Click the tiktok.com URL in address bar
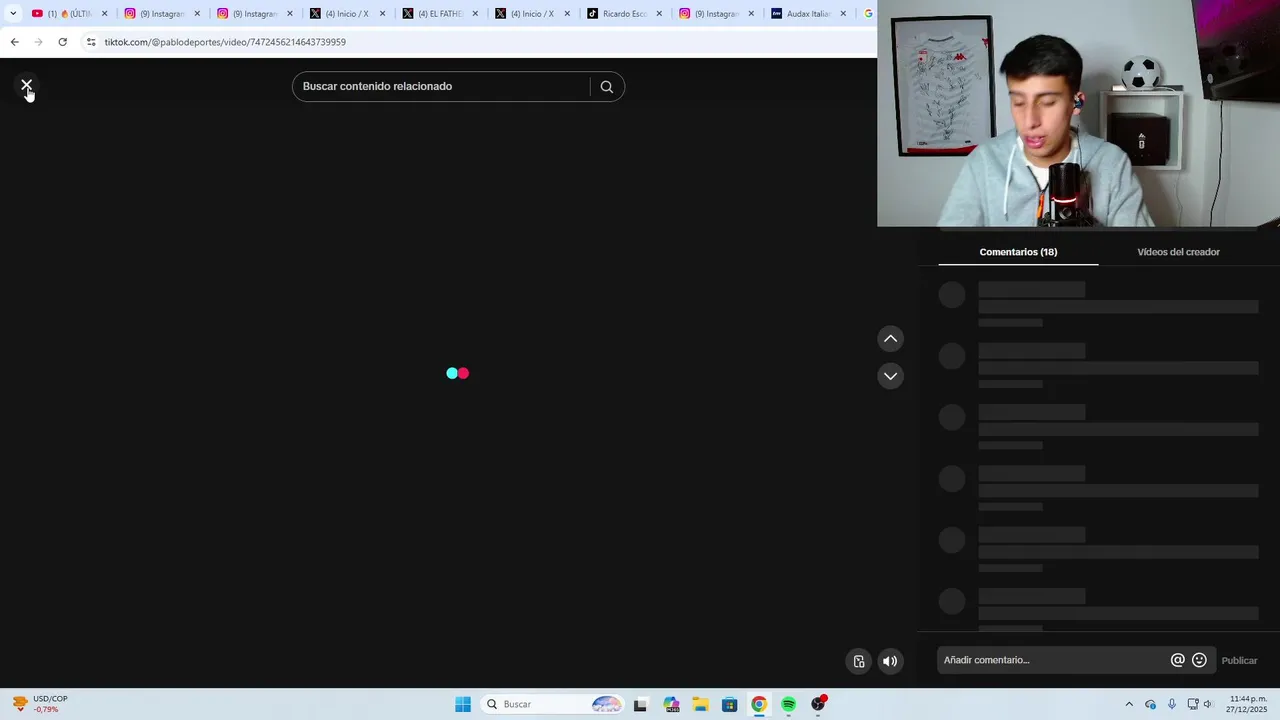This screenshot has height=720, width=1280. coord(225,42)
